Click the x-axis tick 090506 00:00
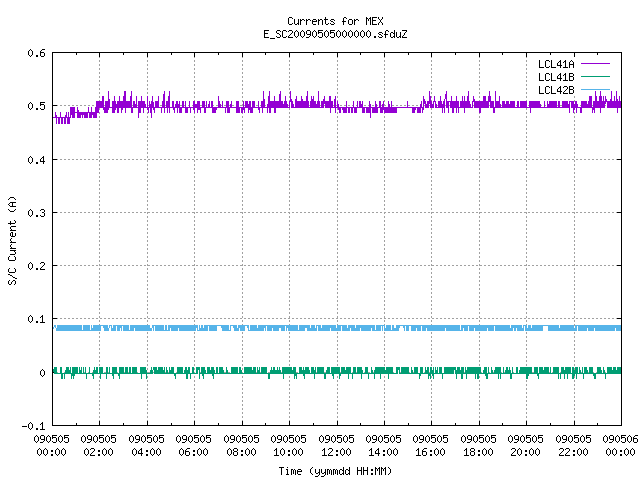 620,445
